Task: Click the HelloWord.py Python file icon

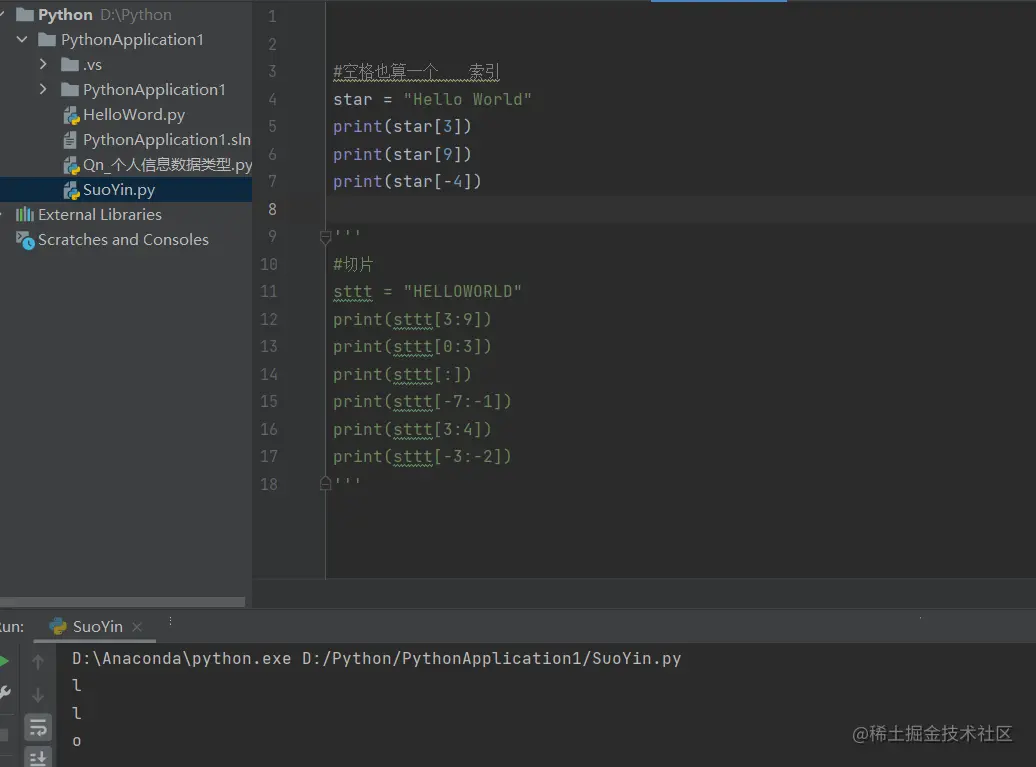Action: coord(71,116)
